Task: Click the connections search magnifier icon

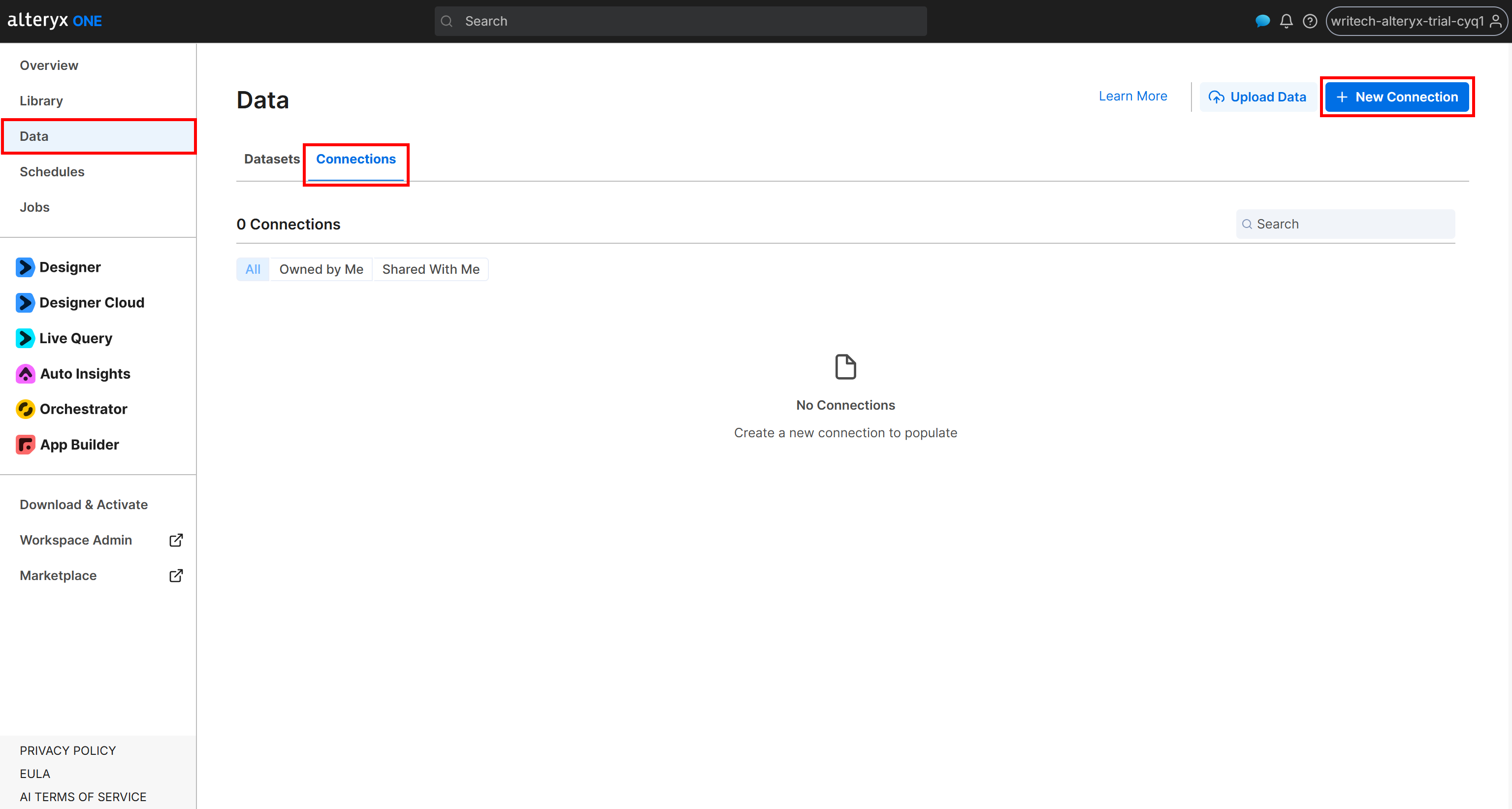Action: (1247, 224)
